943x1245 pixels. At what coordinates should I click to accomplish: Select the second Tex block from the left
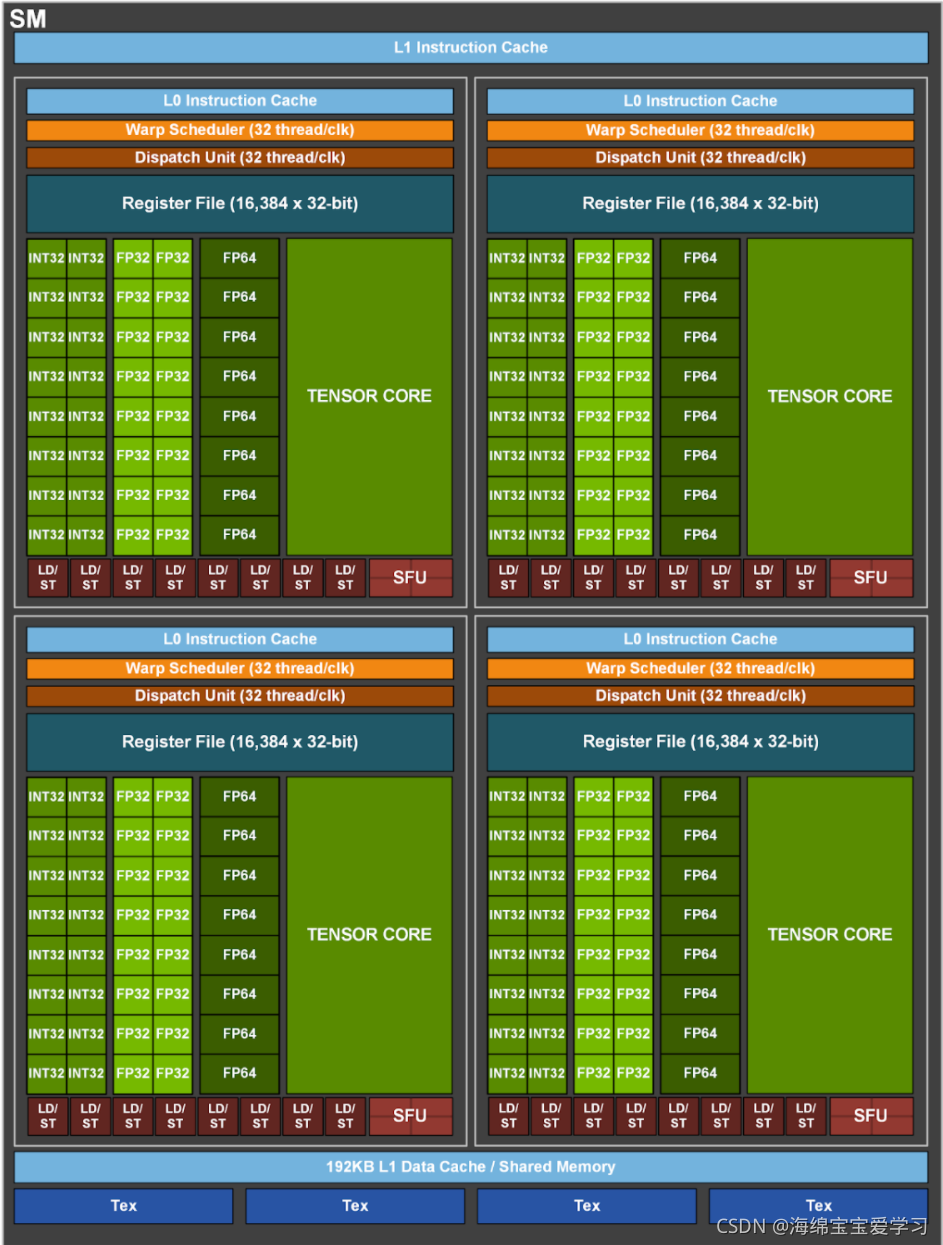tap(355, 1206)
